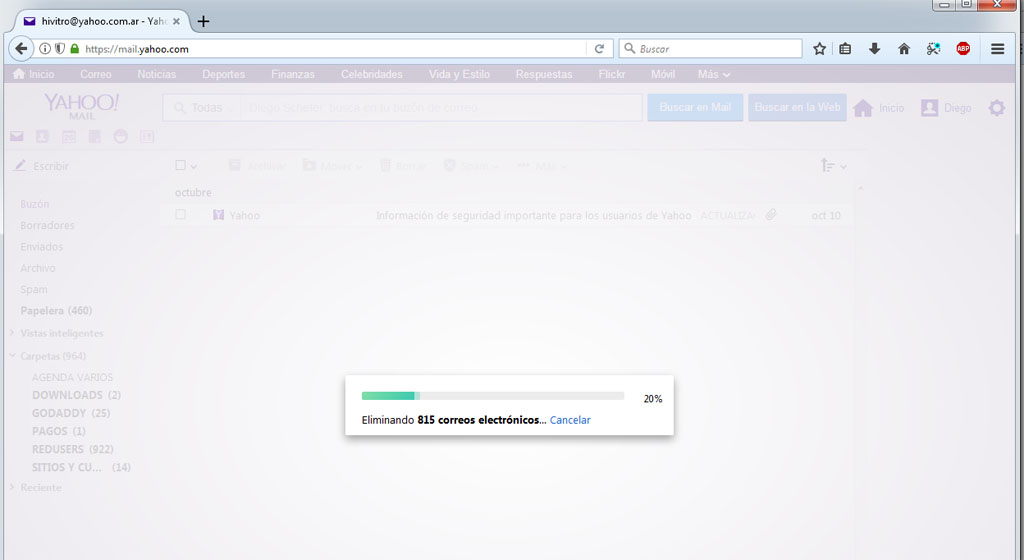Screen dimensions: 1024x560
Task: Open the GODADDY (25) folder
Action: [x=71, y=413]
